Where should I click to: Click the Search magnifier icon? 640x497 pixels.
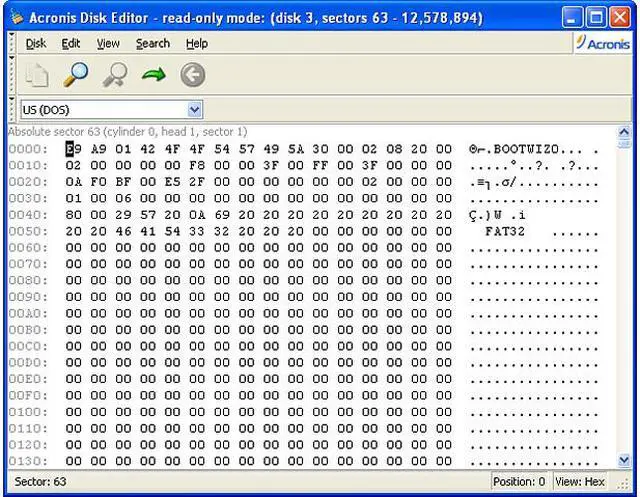pos(77,75)
